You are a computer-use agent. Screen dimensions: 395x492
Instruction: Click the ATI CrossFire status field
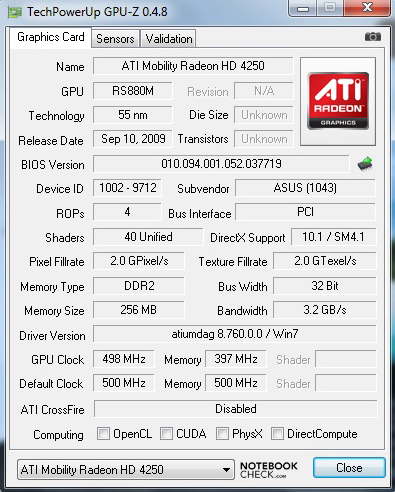[x=236, y=409]
